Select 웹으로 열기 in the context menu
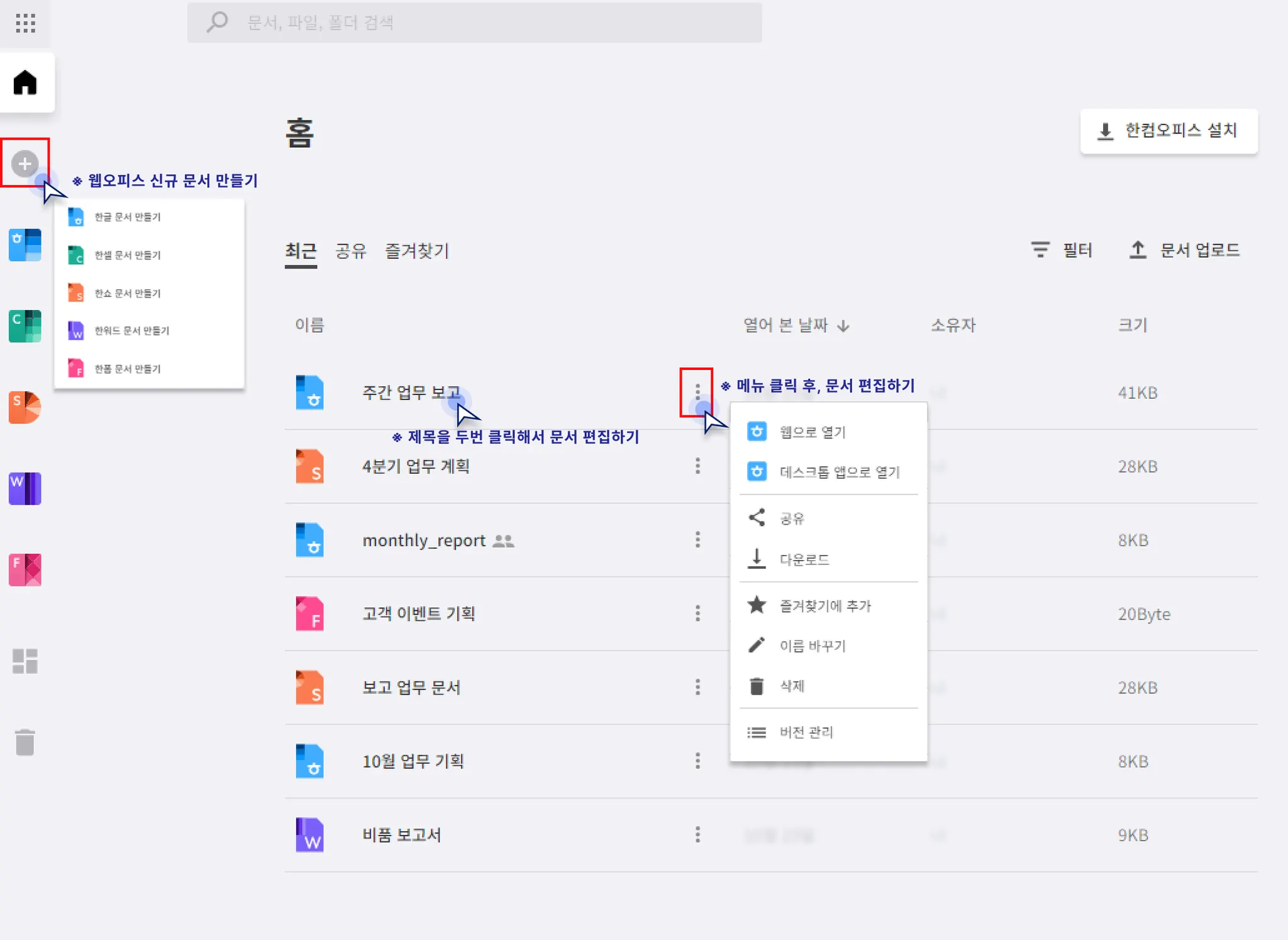The height and width of the screenshot is (940, 1288). 813,432
